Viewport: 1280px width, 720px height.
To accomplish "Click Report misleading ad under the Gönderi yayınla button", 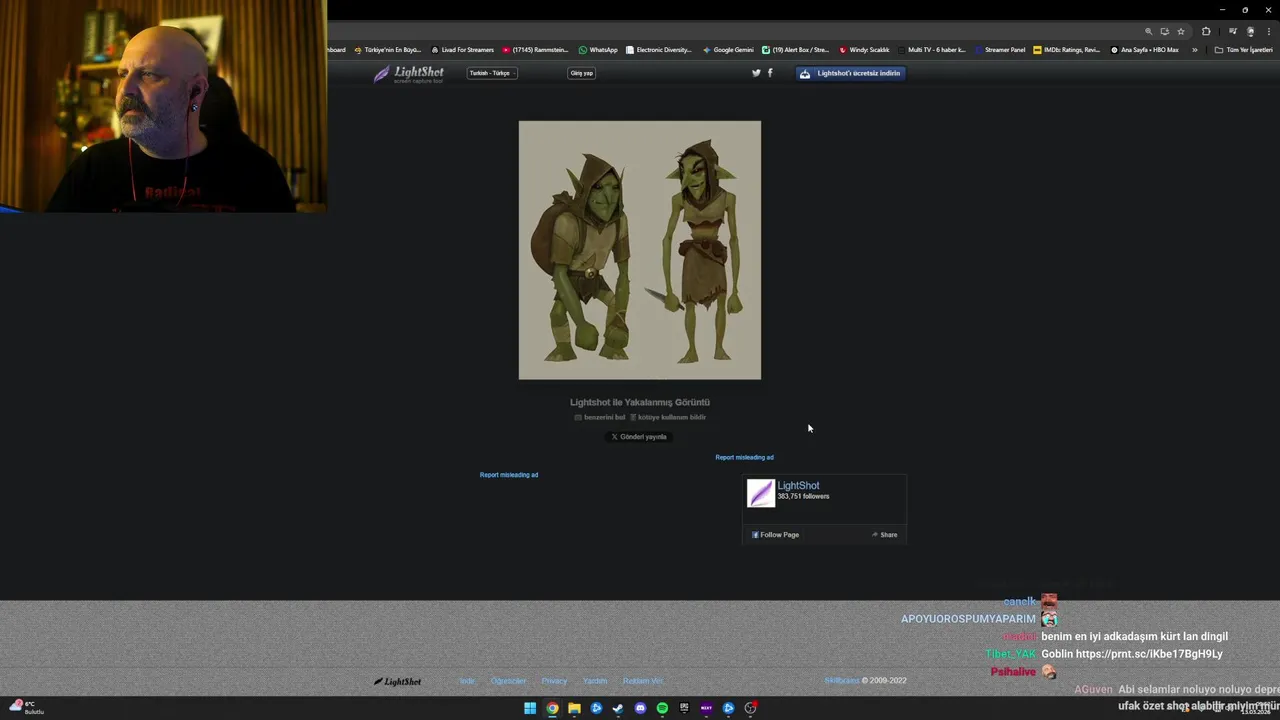I will point(744,457).
